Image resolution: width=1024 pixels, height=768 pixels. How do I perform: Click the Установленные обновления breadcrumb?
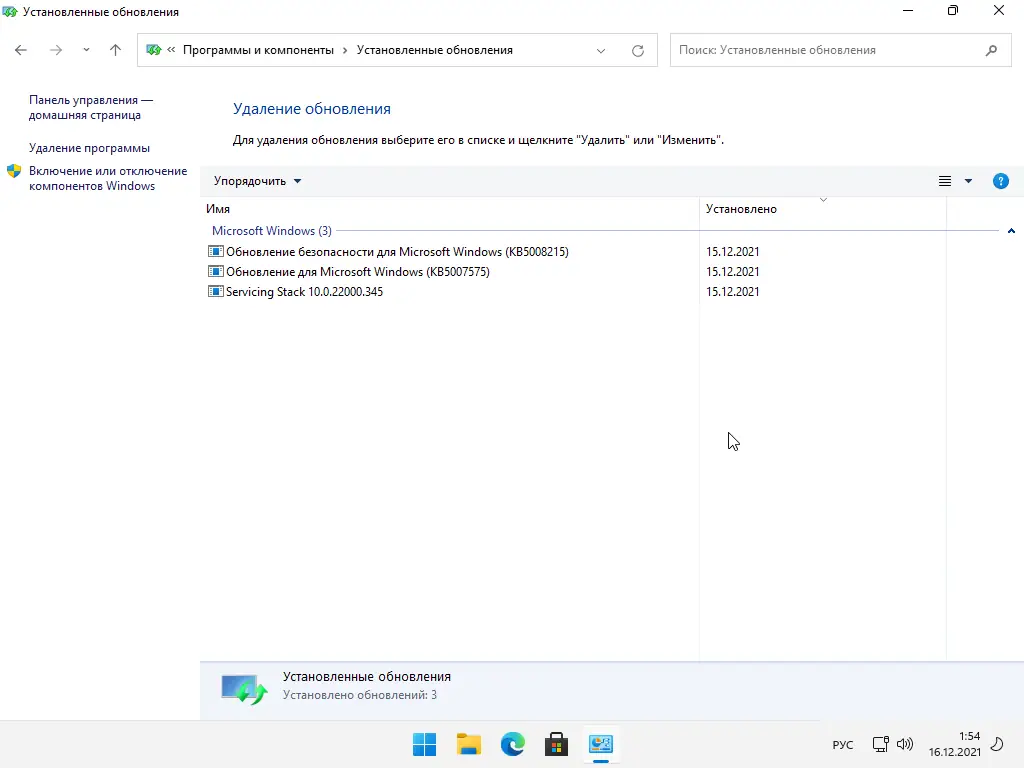click(x=434, y=50)
